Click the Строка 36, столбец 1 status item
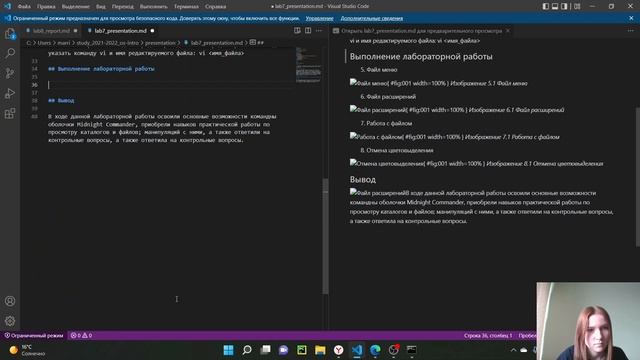Screen dimensions: 640x360 click(x=488, y=336)
